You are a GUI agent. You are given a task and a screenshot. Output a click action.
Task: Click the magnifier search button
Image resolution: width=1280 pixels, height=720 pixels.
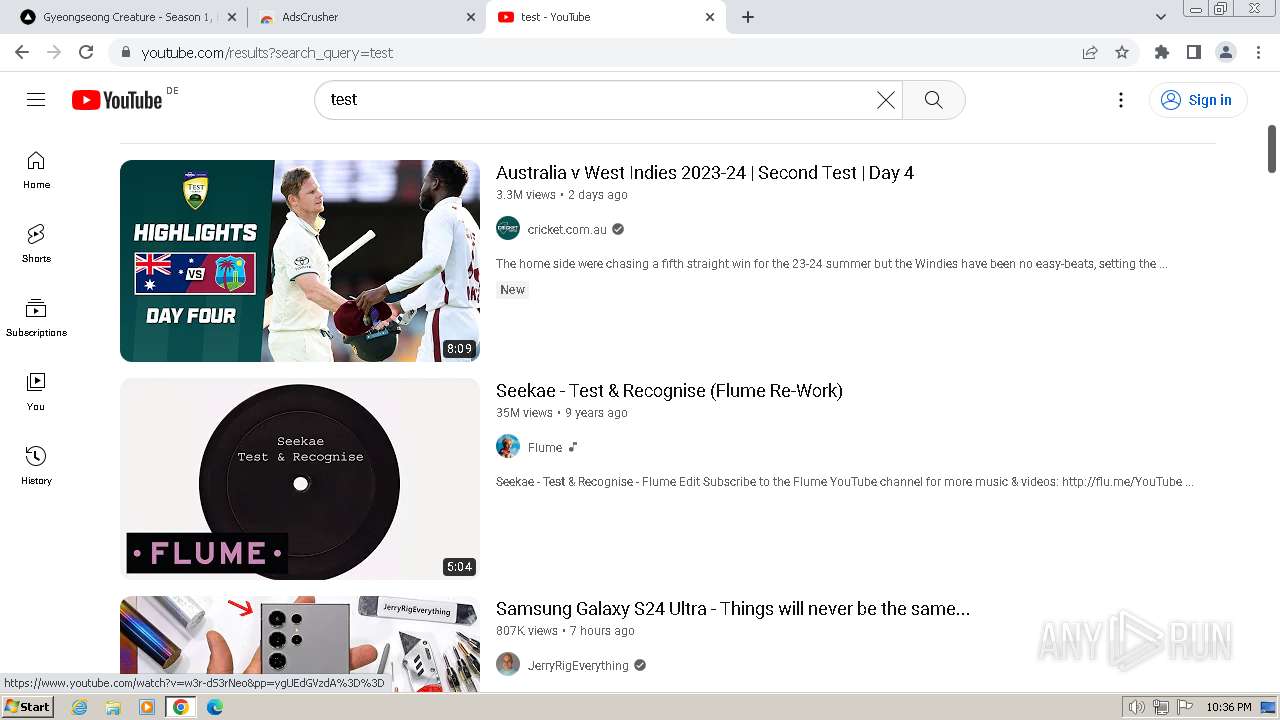934,100
